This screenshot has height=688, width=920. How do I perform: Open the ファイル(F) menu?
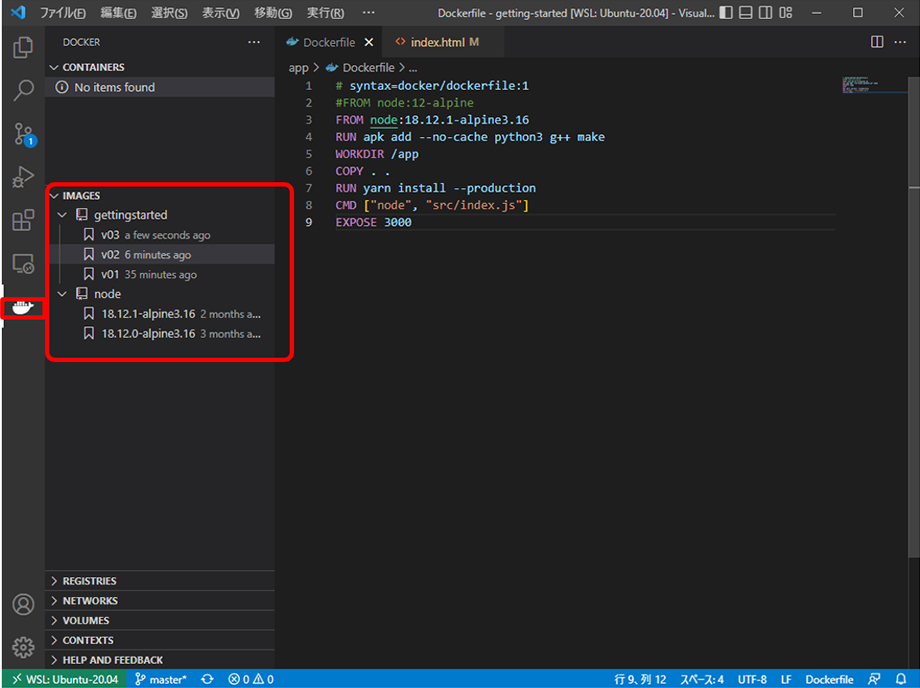pos(62,12)
